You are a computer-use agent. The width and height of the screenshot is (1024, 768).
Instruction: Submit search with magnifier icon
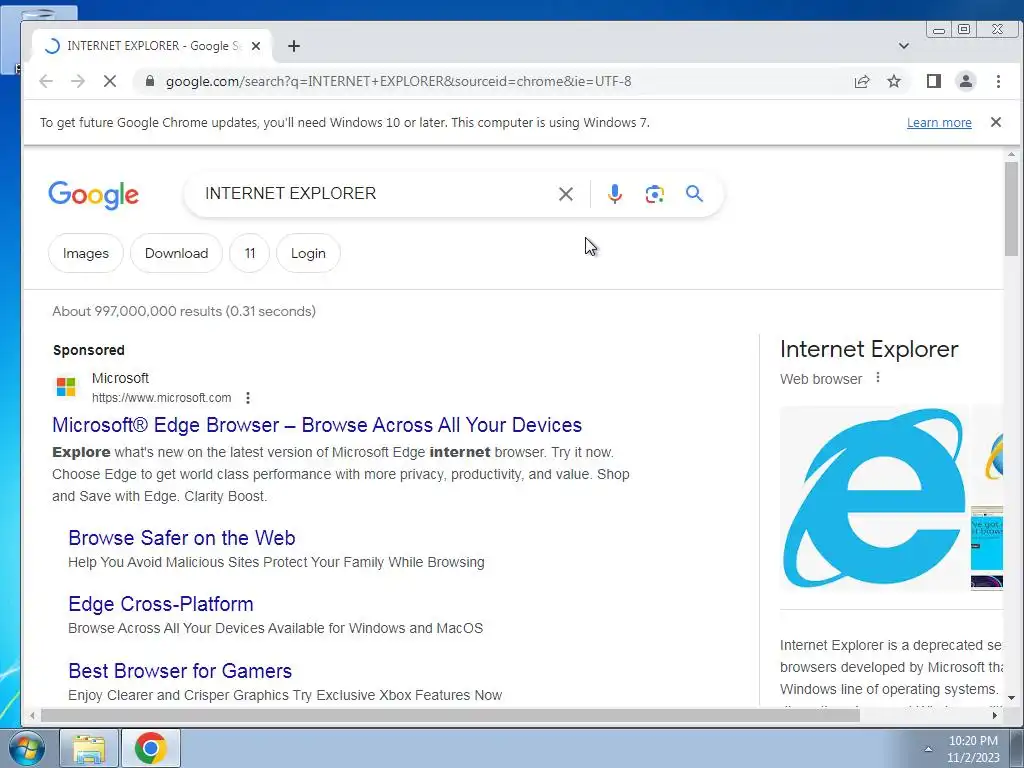click(x=694, y=193)
